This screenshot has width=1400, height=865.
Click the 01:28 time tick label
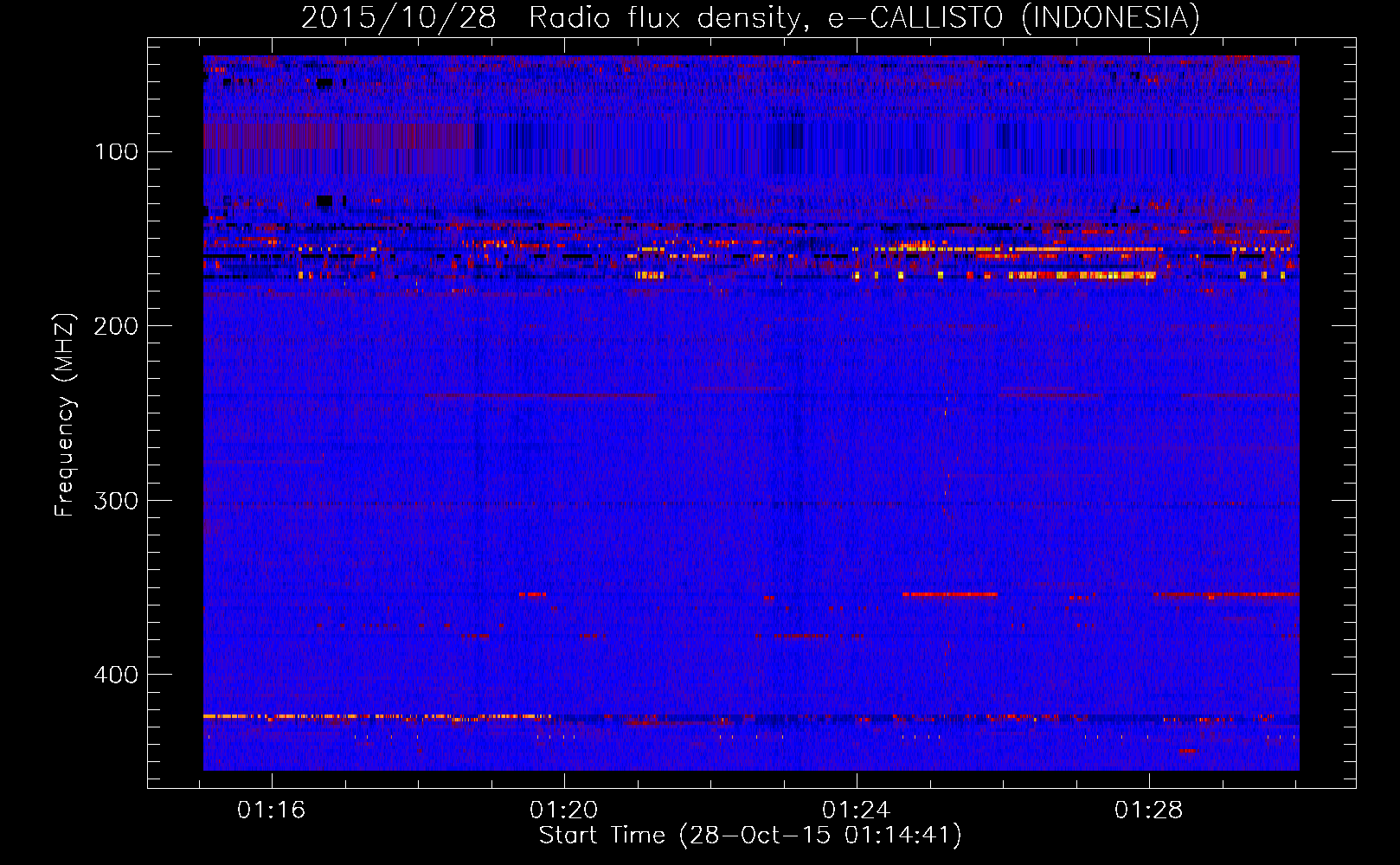point(1149,811)
